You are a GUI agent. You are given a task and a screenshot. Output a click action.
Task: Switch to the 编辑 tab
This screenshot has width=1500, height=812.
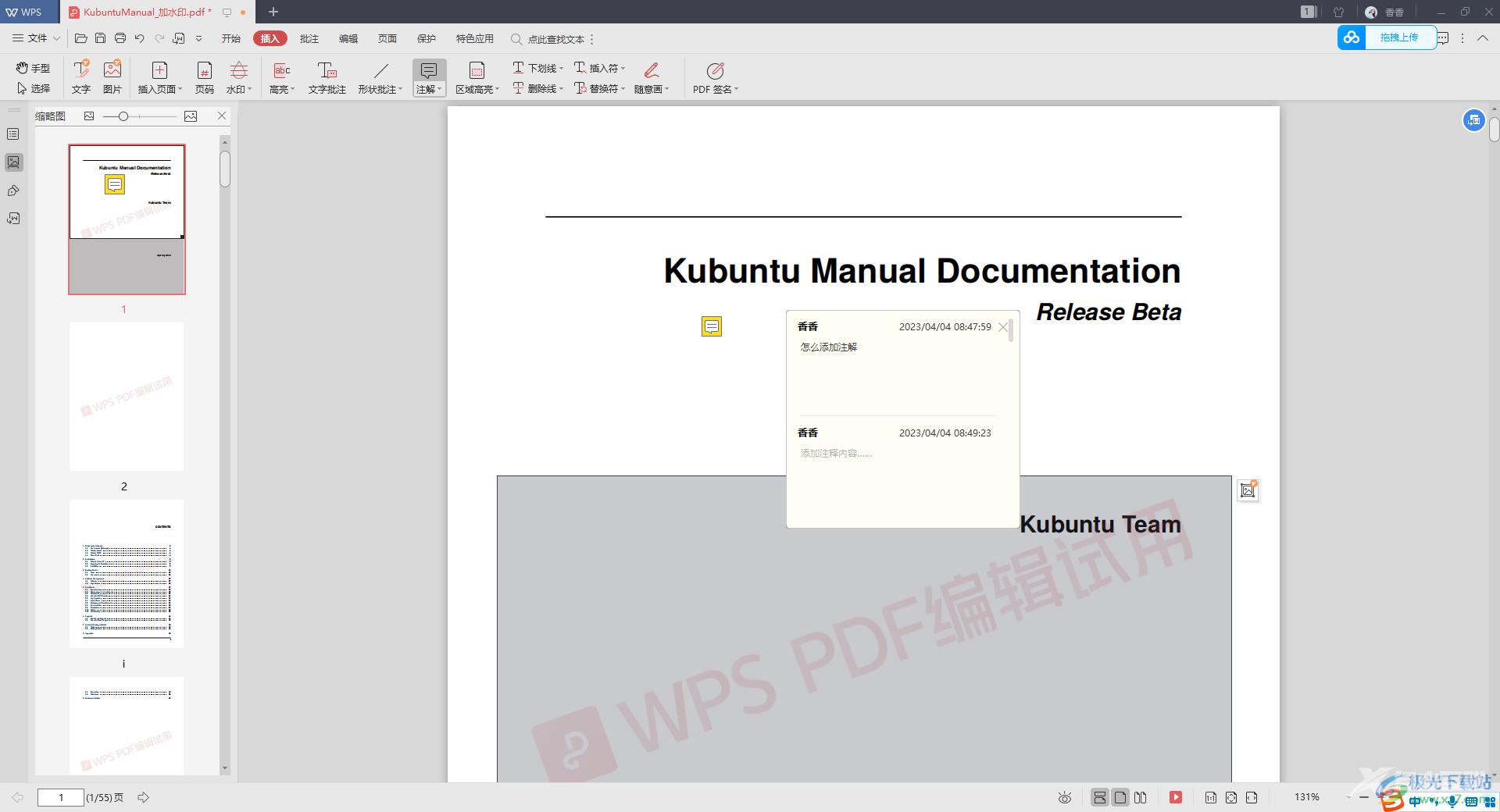point(348,38)
